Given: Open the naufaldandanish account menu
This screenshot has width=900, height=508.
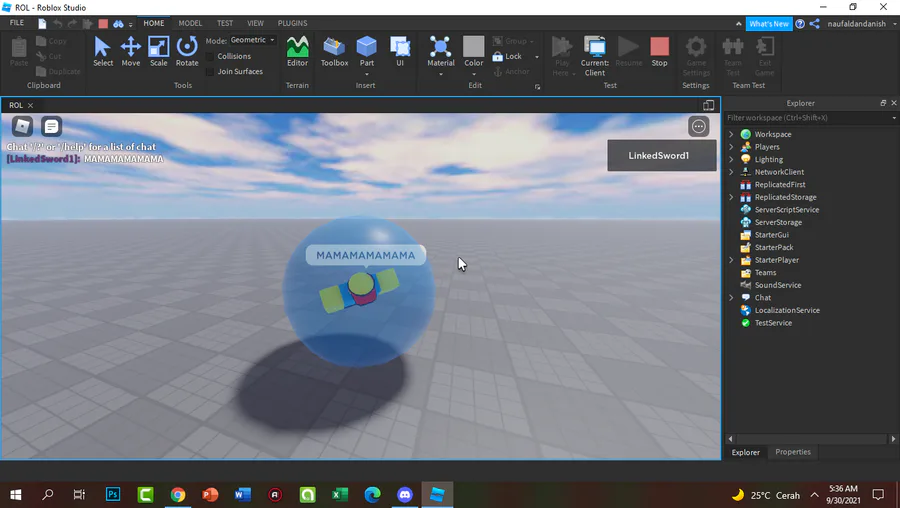Looking at the screenshot, I should point(861,24).
